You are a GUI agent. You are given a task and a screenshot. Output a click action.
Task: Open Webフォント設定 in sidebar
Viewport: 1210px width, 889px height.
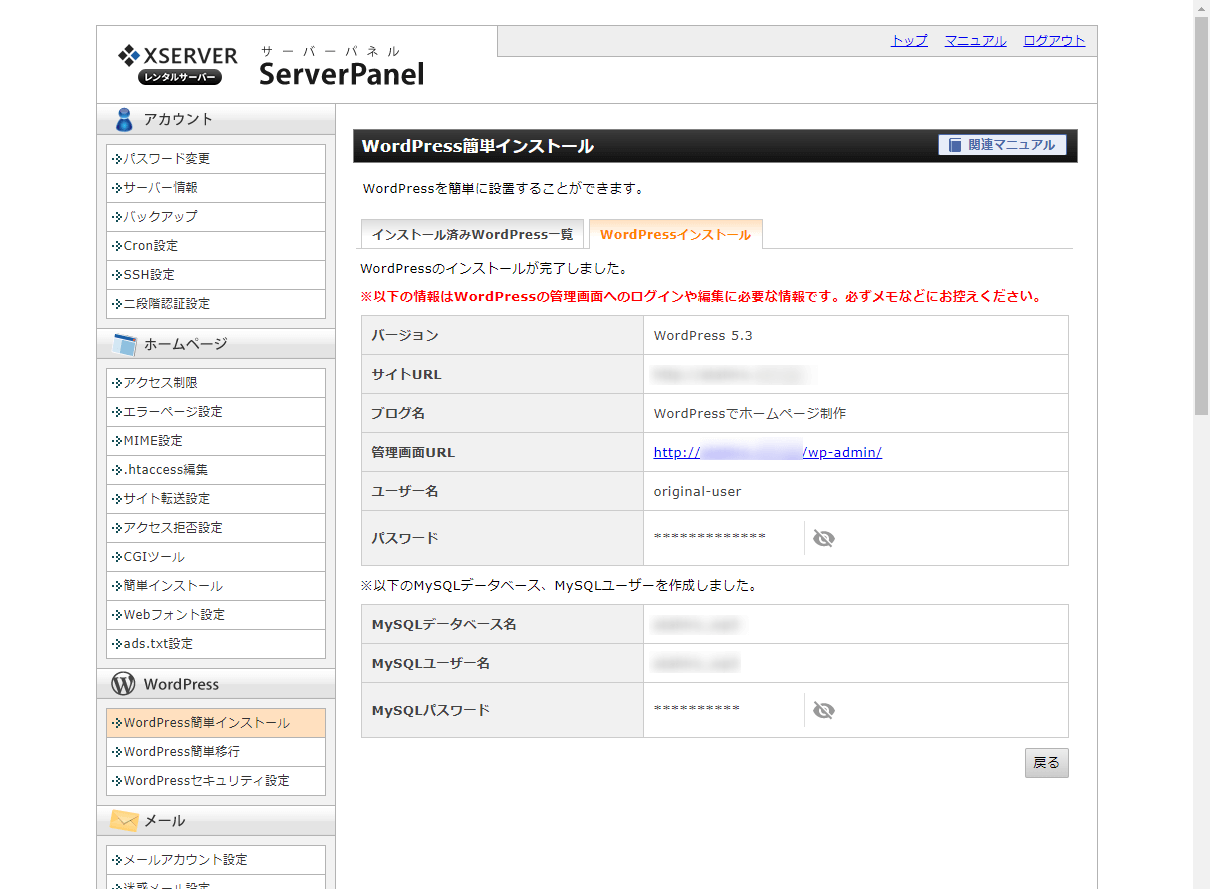[216, 615]
